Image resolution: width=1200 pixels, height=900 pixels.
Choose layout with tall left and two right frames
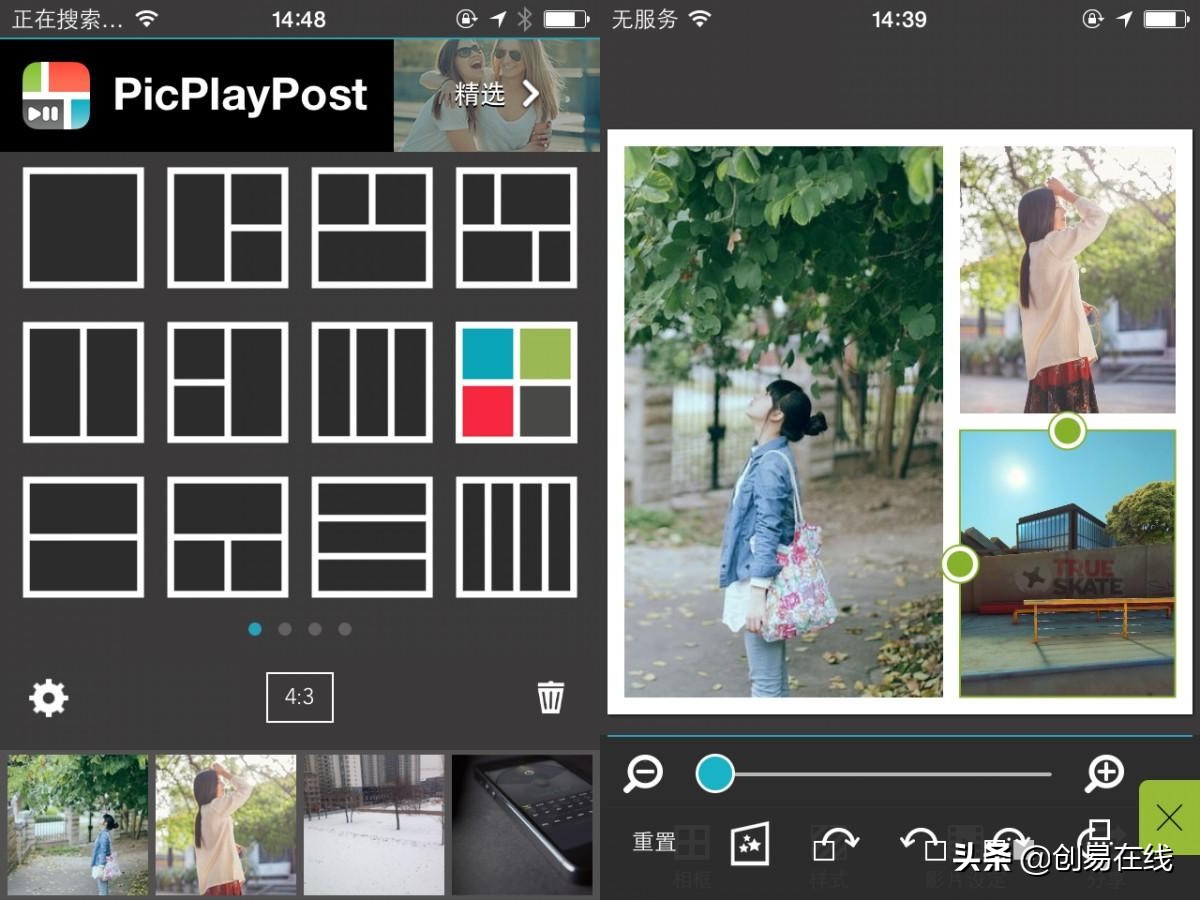[x=228, y=228]
